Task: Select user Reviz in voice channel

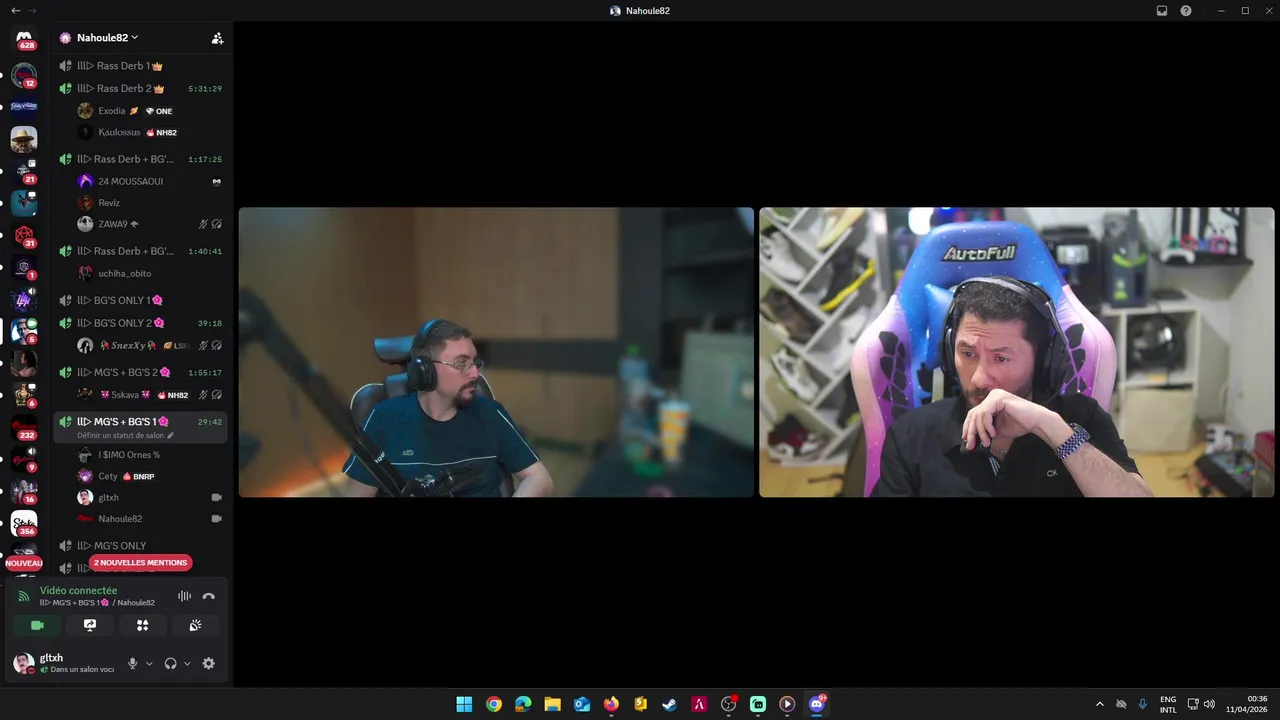Action: [150, 203]
